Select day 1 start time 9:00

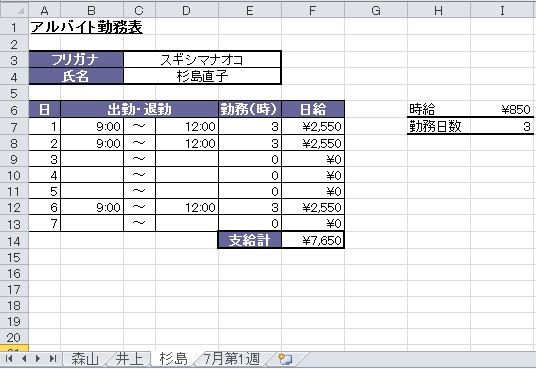[x=92, y=127]
